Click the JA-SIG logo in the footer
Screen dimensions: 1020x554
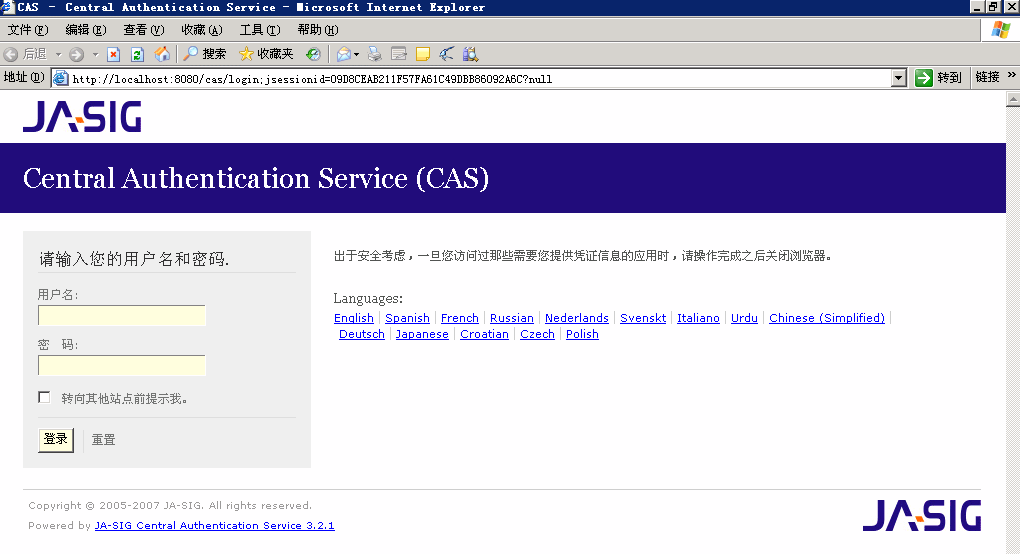point(922,516)
